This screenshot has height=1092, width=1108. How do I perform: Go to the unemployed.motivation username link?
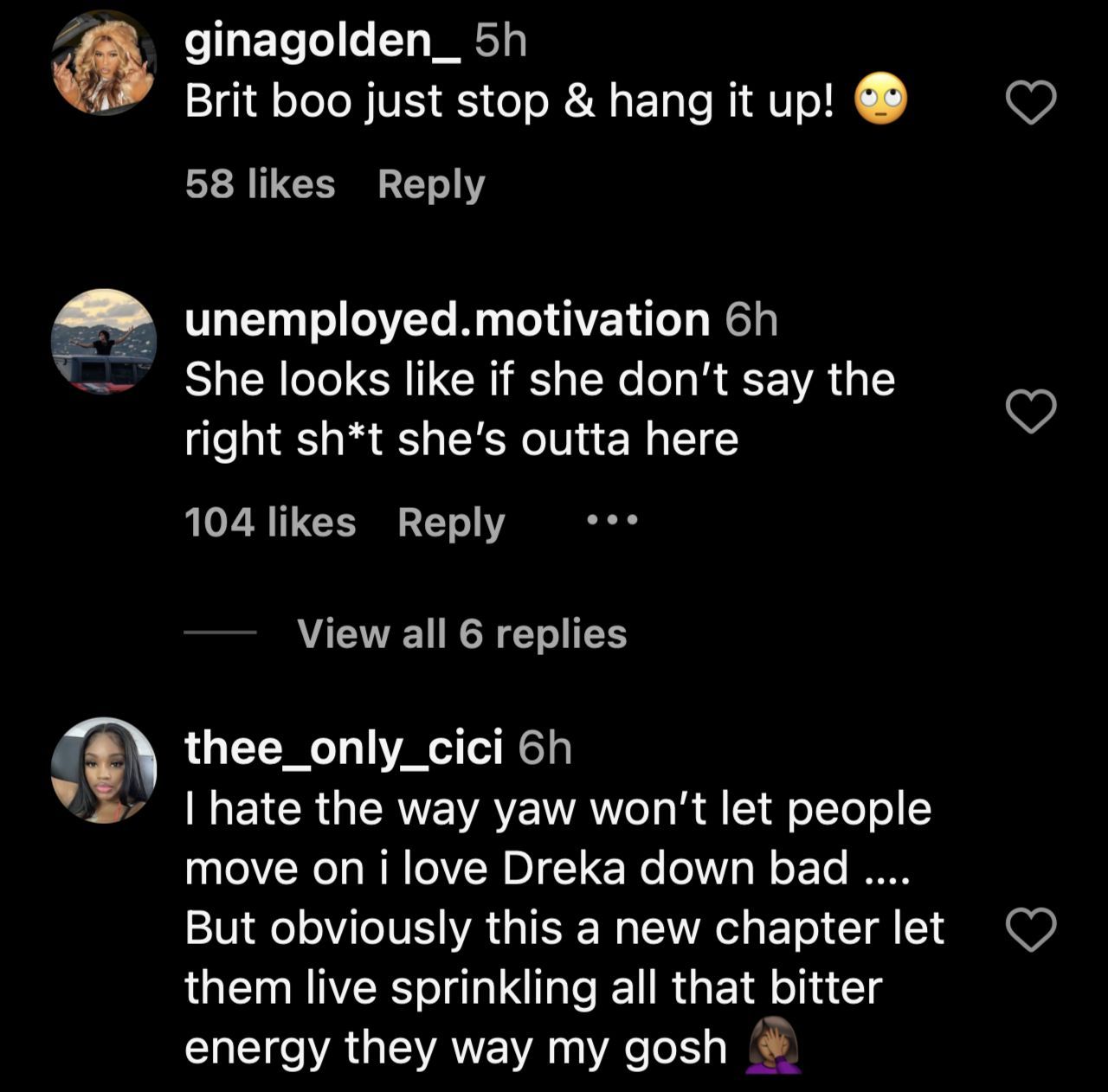[447, 319]
